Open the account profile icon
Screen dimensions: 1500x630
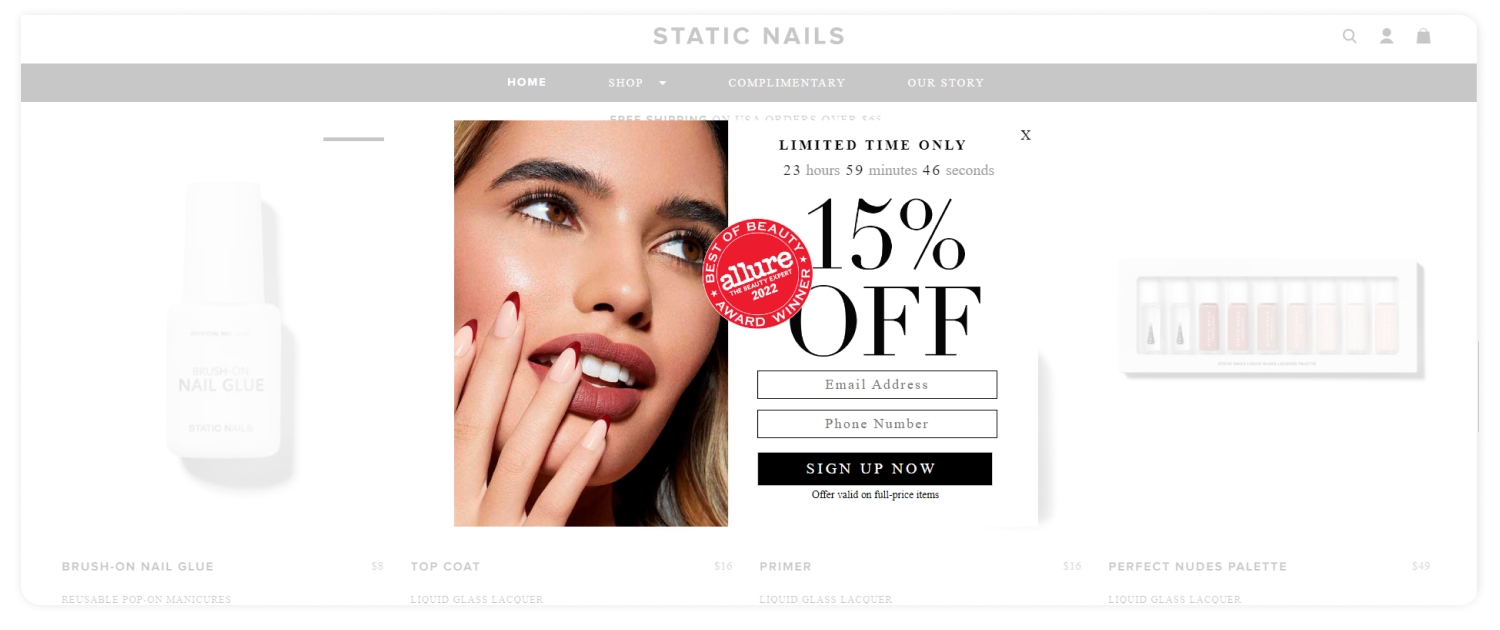(x=1386, y=36)
